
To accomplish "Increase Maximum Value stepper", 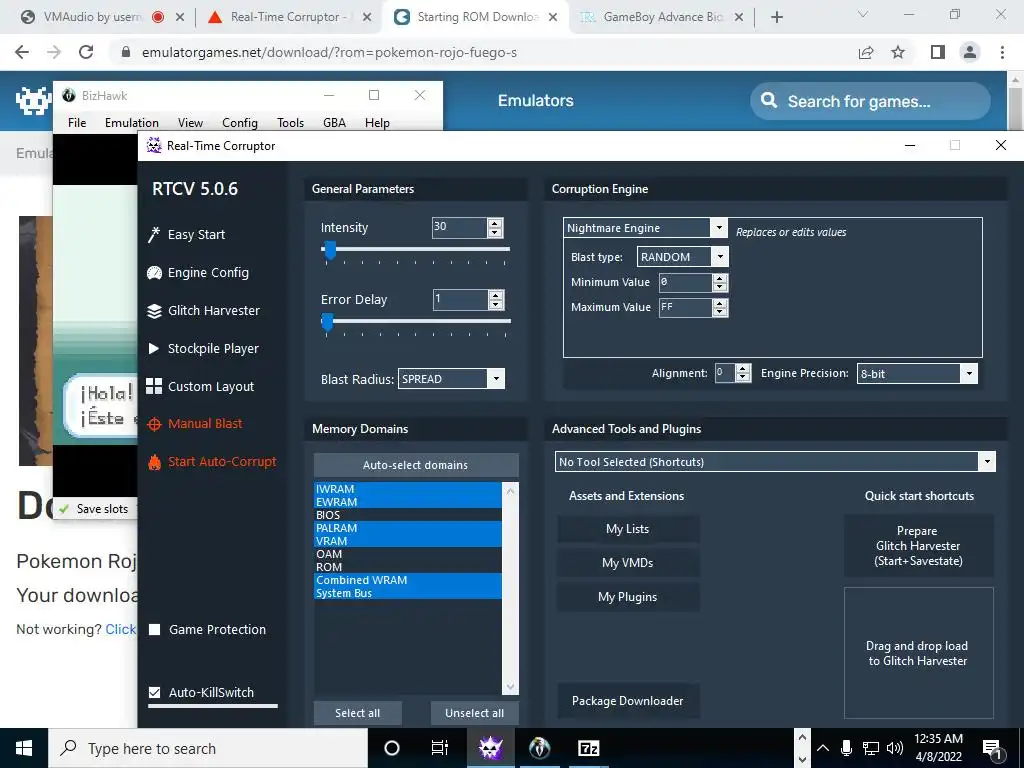I will coord(720,303).
